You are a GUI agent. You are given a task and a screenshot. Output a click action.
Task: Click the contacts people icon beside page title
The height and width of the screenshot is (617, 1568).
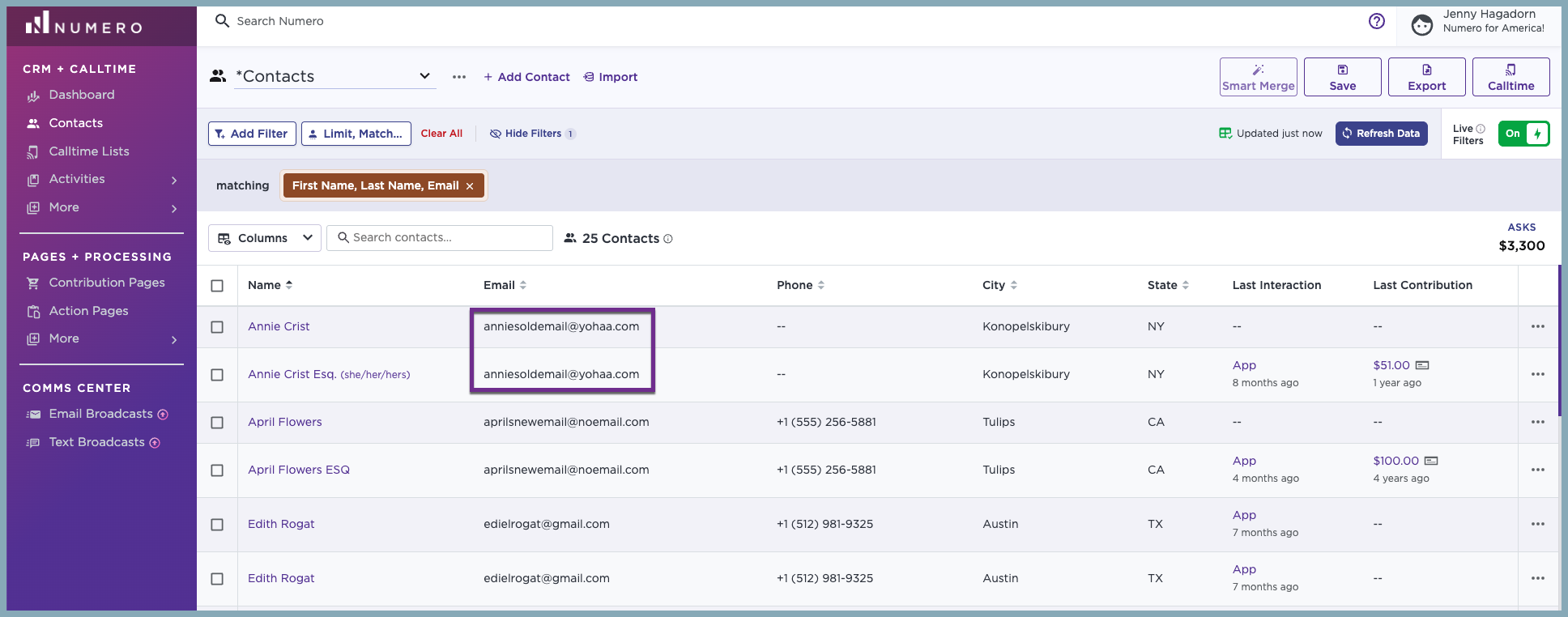(x=218, y=76)
